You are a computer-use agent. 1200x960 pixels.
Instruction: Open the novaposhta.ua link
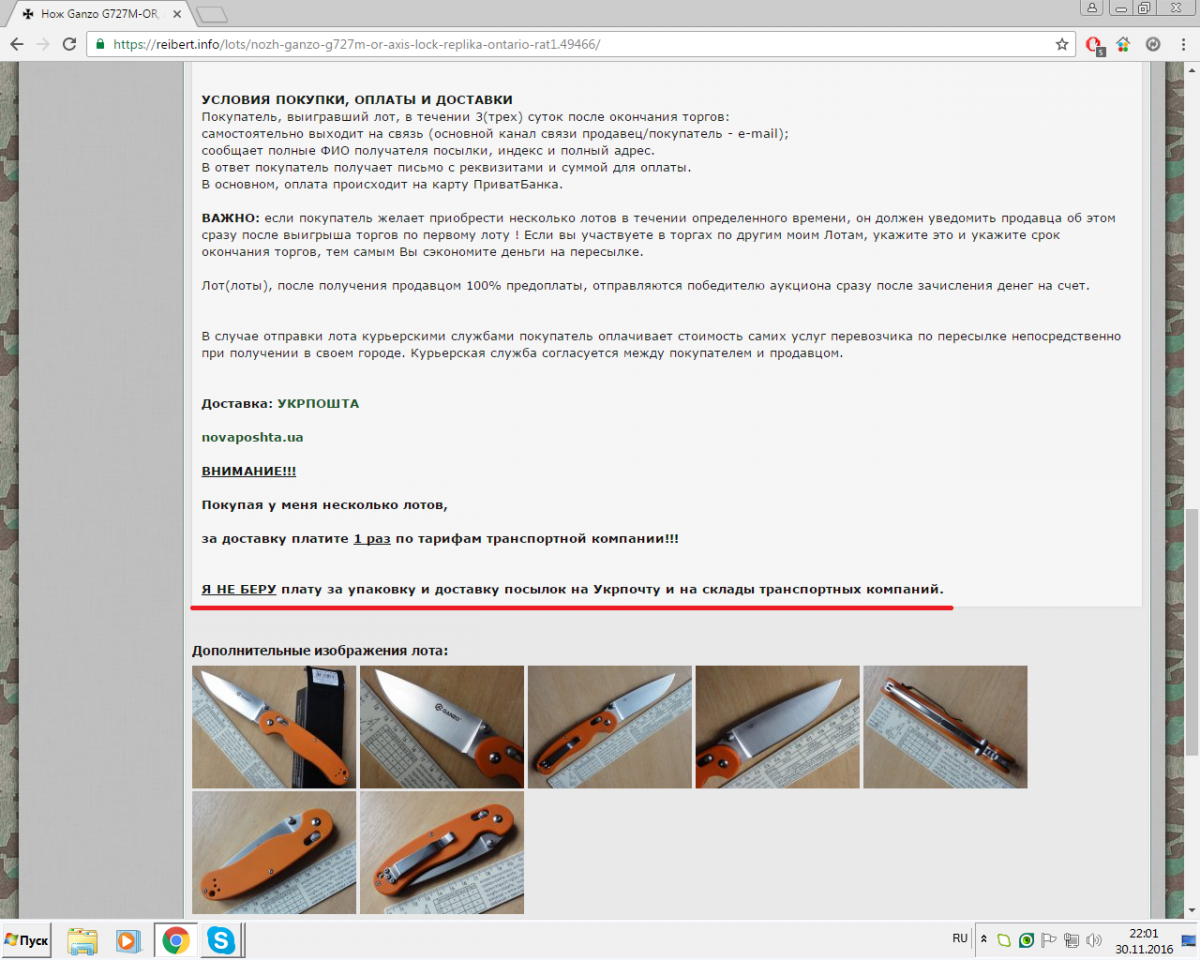[252, 437]
